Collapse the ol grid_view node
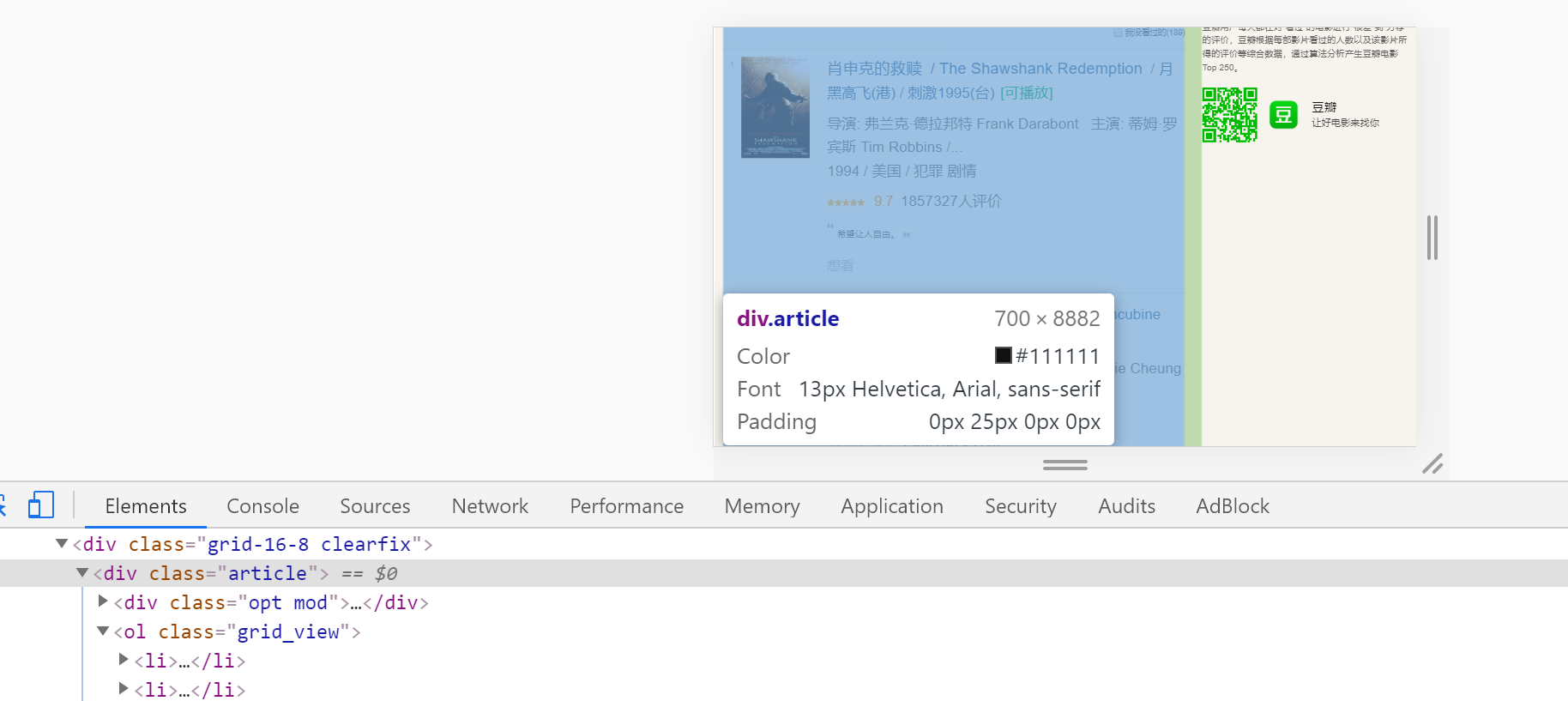Screen dimensions: 1568x701 pos(103,631)
